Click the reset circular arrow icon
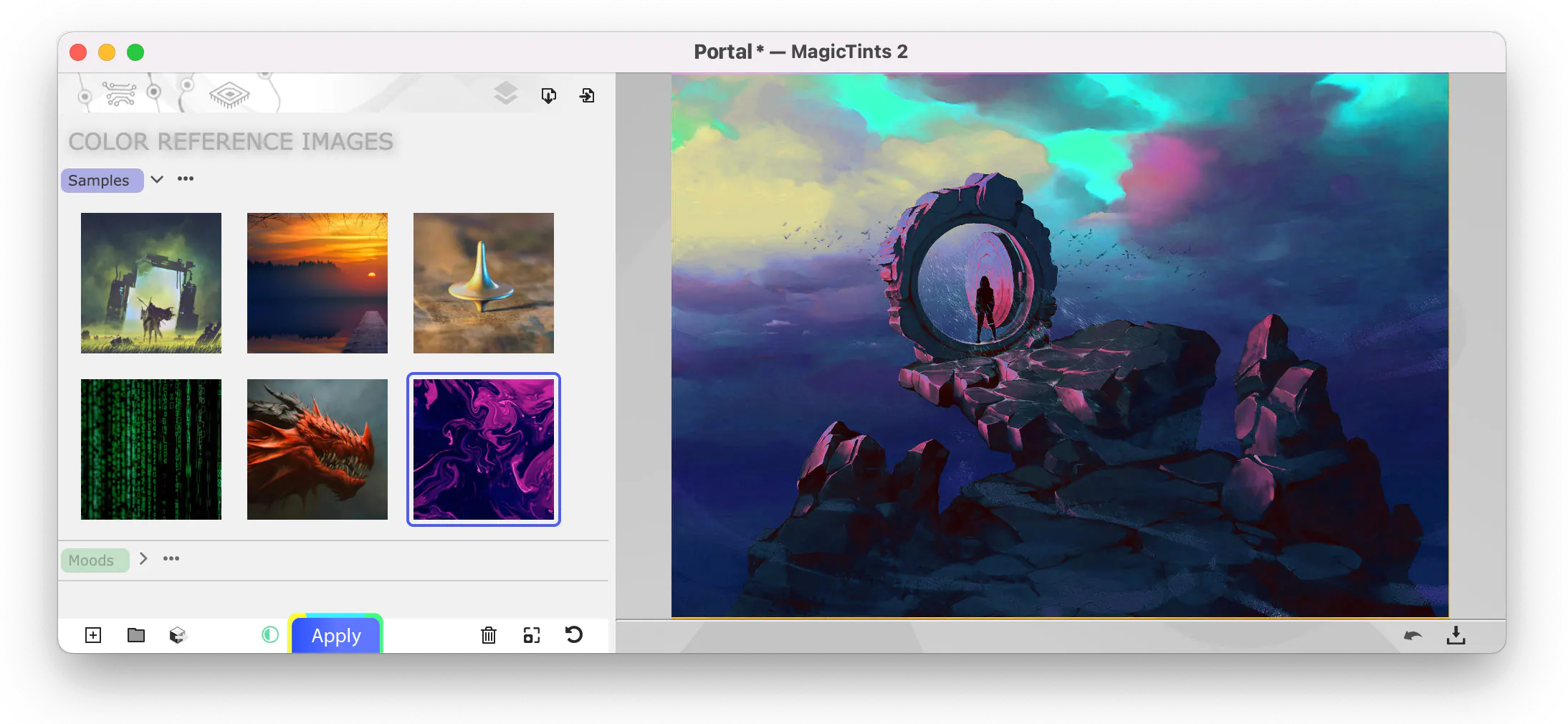This screenshot has height=724, width=1568. pos(574,635)
